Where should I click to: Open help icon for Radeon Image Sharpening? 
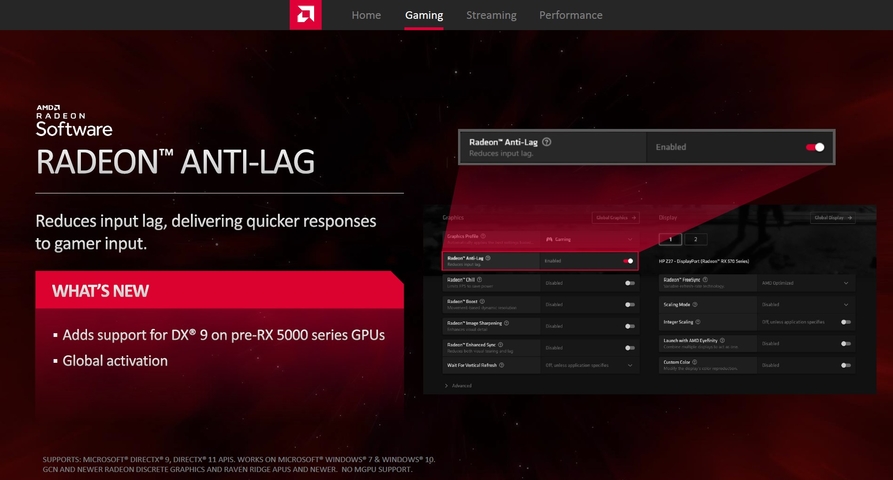coord(506,323)
